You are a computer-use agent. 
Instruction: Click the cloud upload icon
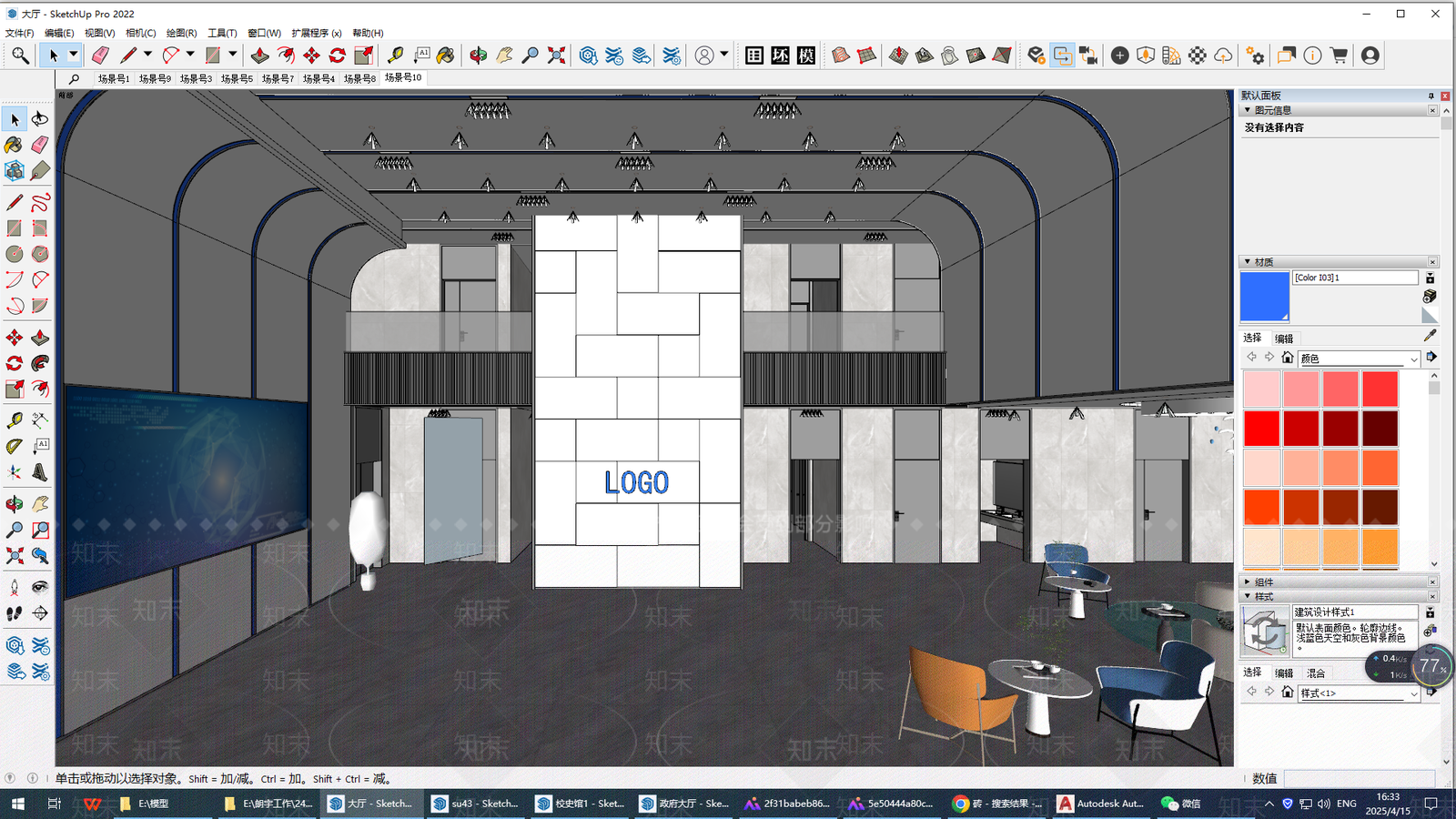click(1224, 56)
